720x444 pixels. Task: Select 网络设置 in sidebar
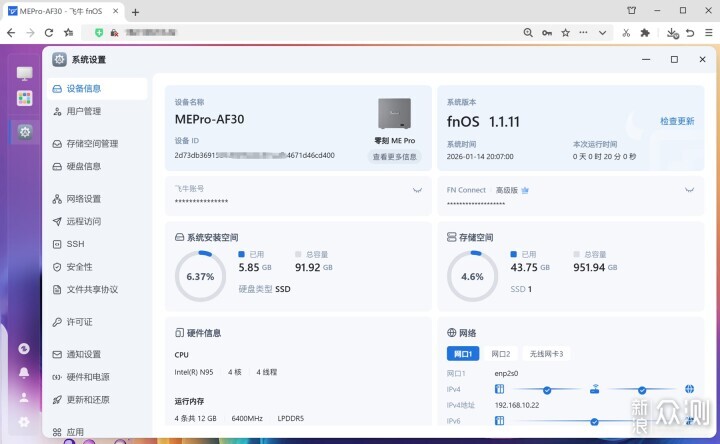pos(97,199)
